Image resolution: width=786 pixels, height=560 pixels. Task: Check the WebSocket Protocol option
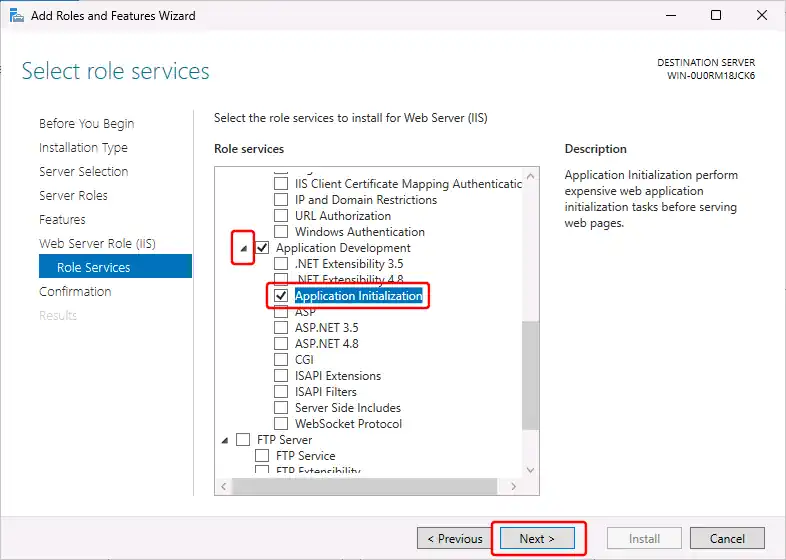pyautogui.click(x=281, y=424)
